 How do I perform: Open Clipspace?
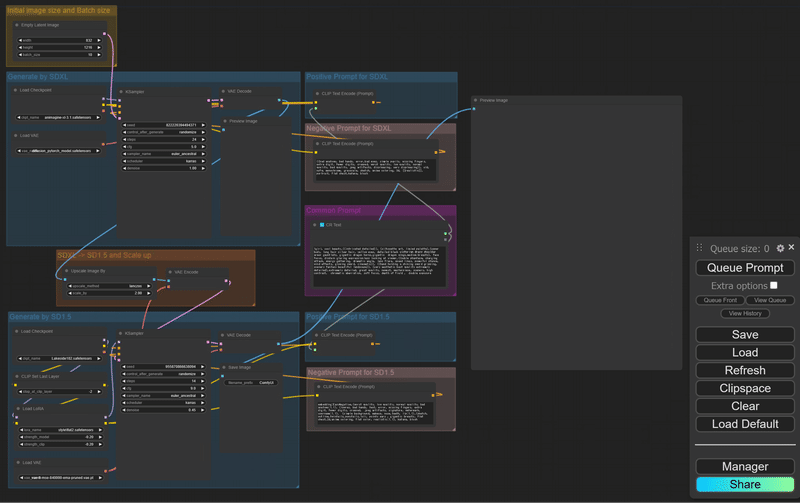[x=745, y=388]
